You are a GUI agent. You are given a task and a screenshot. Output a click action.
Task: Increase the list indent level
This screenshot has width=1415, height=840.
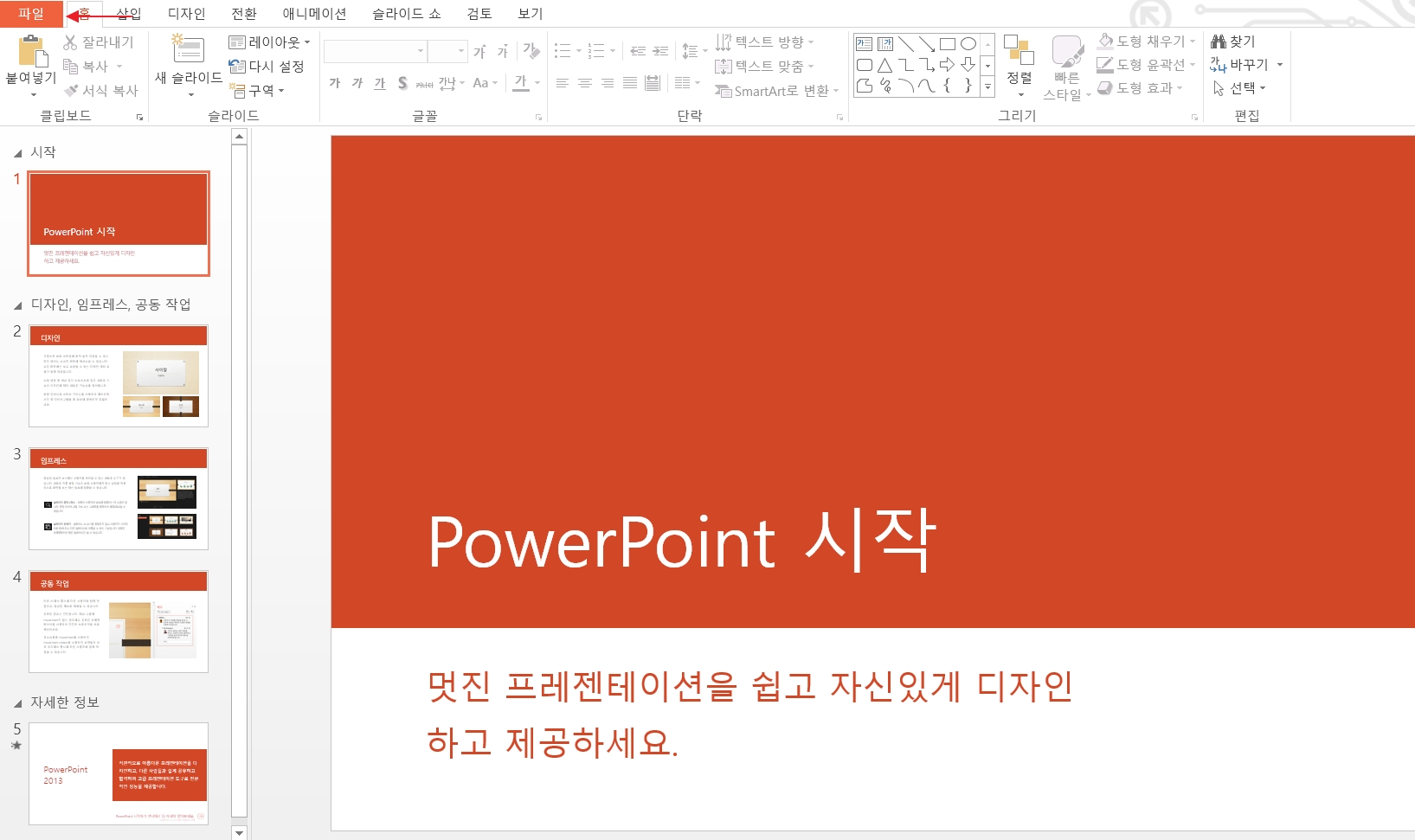click(660, 51)
